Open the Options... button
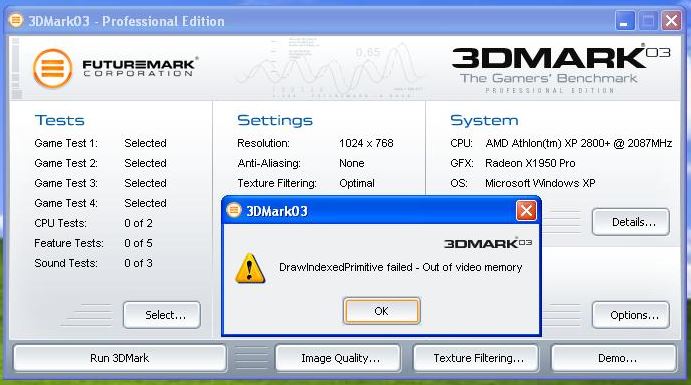The height and width of the screenshot is (385, 691). [631, 315]
